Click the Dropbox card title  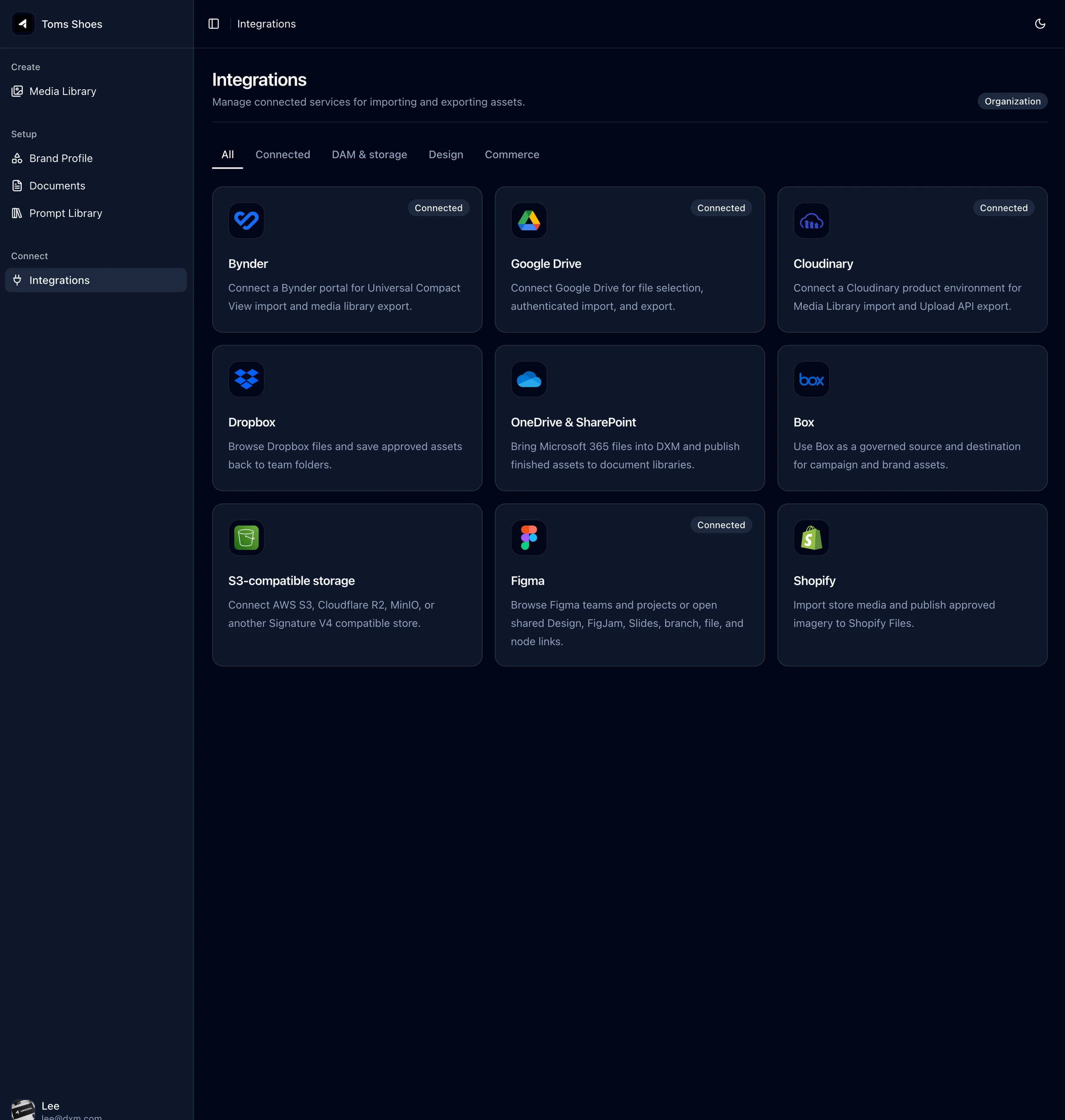pos(252,422)
